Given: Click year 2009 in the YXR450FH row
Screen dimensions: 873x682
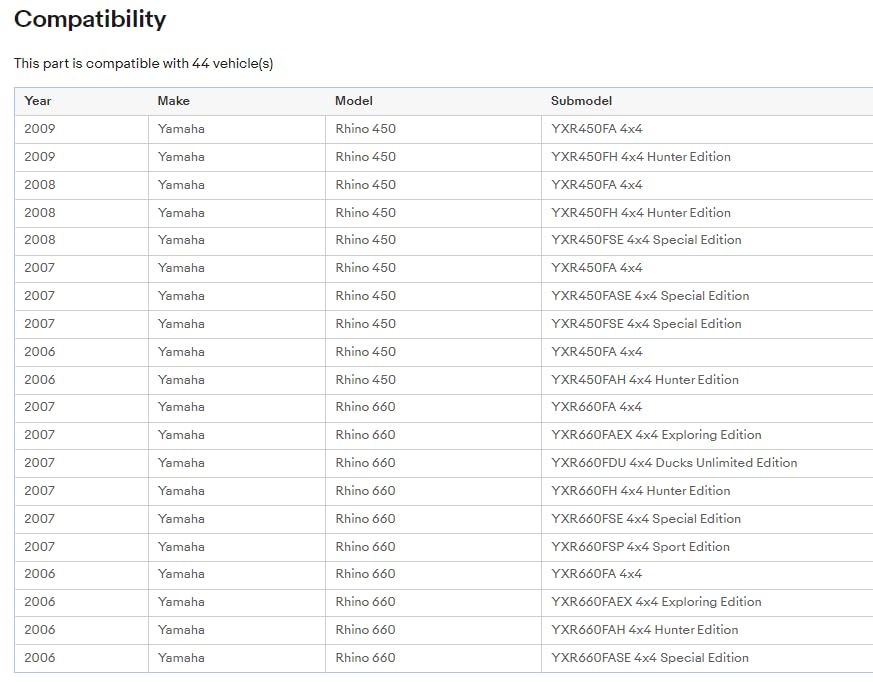Looking at the screenshot, I should tap(40, 156).
